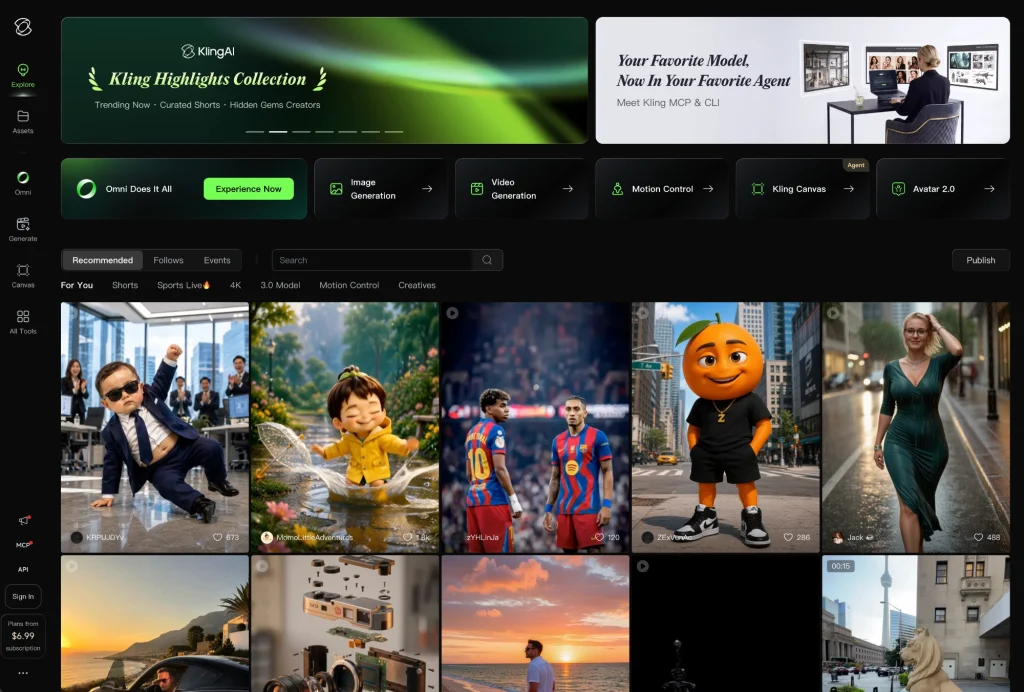Click the Sign In button
Image resolution: width=1024 pixels, height=692 pixels.
[23, 596]
